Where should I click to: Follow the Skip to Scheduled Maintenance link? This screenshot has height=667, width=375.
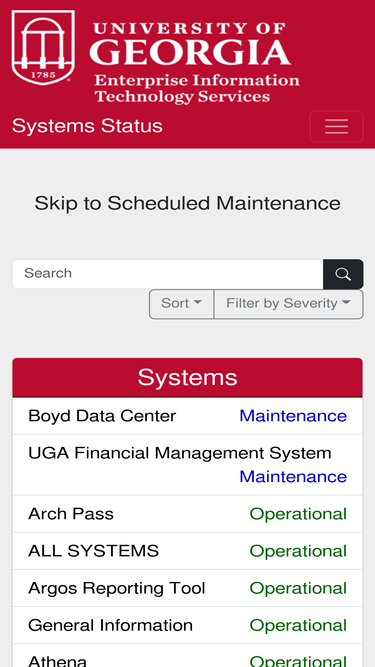point(188,203)
